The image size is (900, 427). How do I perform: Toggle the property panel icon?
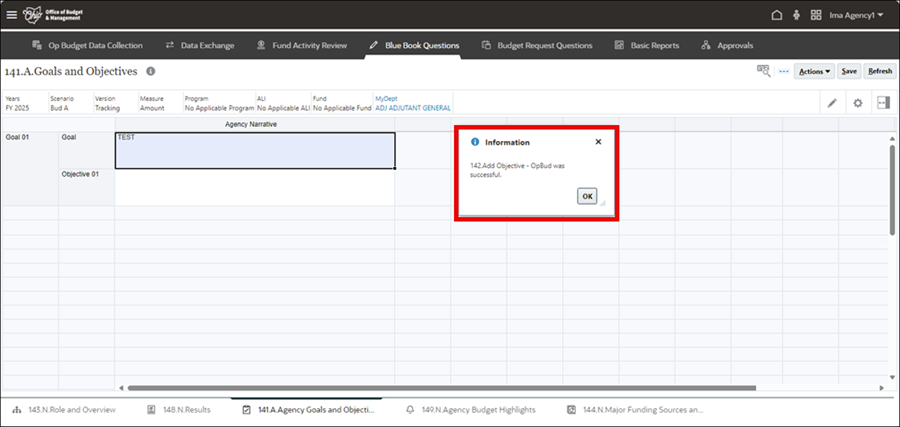point(882,103)
